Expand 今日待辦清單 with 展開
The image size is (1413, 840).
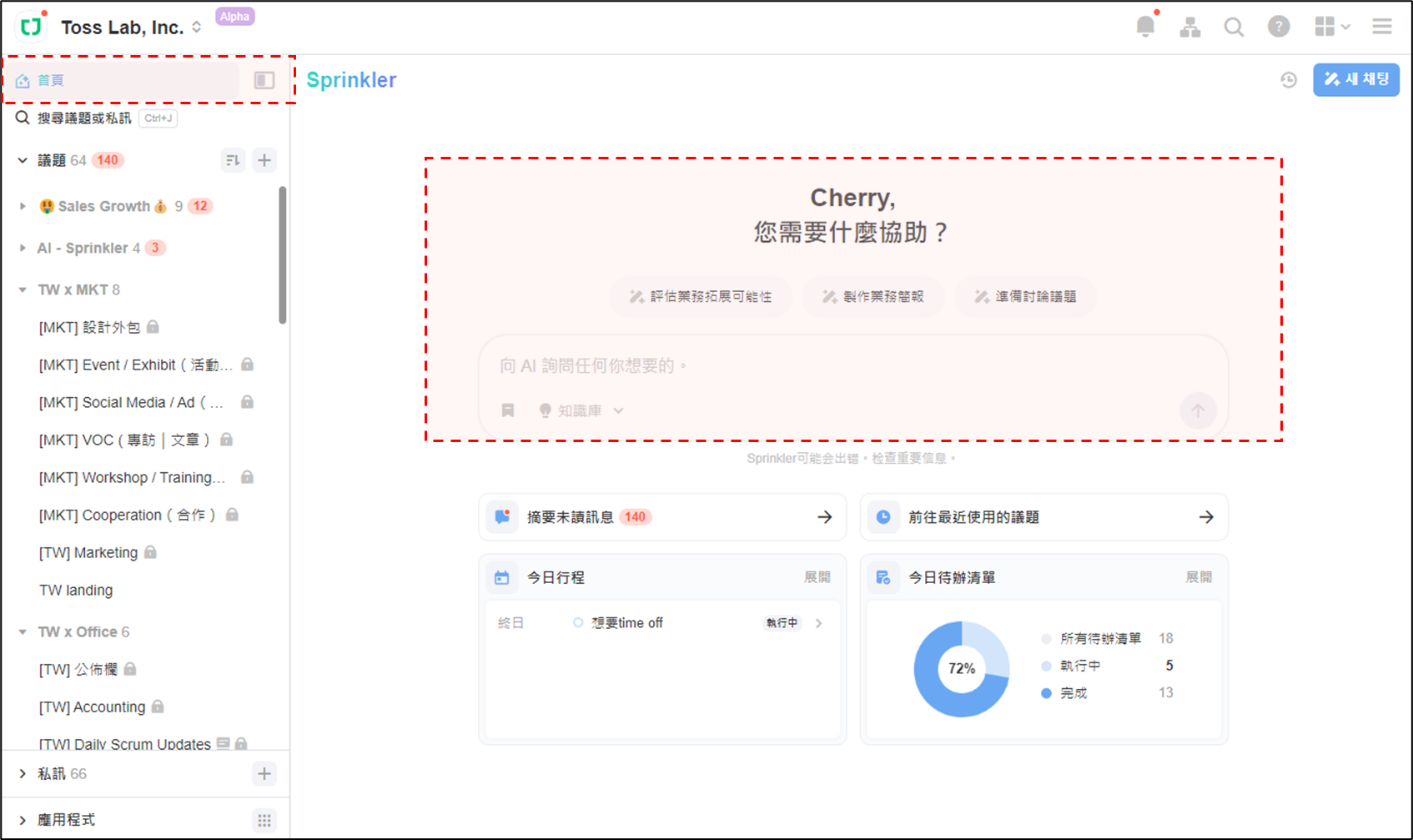pyautogui.click(x=1199, y=577)
